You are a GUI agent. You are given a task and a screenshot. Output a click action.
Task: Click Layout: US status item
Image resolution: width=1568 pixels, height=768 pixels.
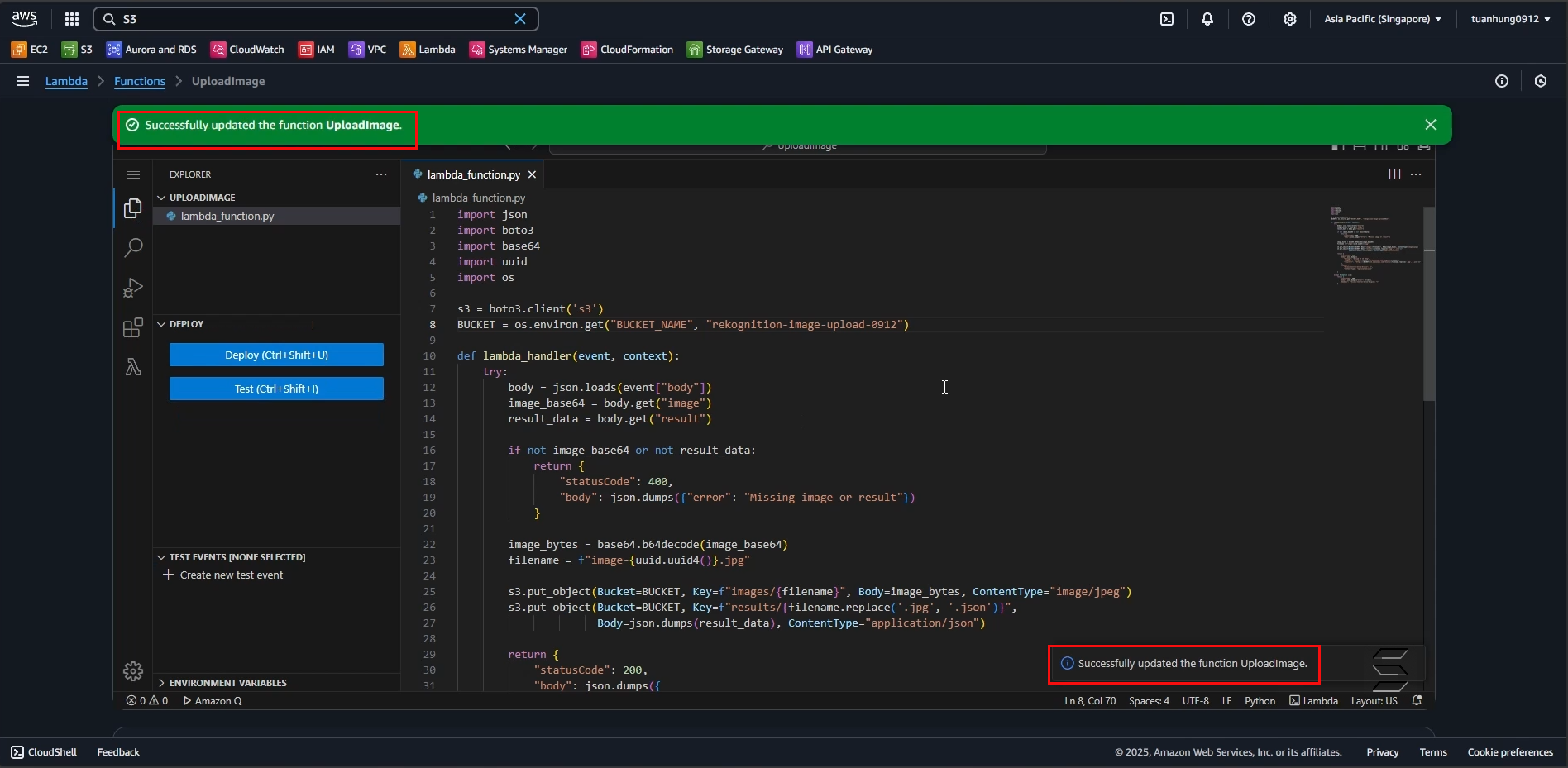pyautogui.click(x=1374, y=701)
